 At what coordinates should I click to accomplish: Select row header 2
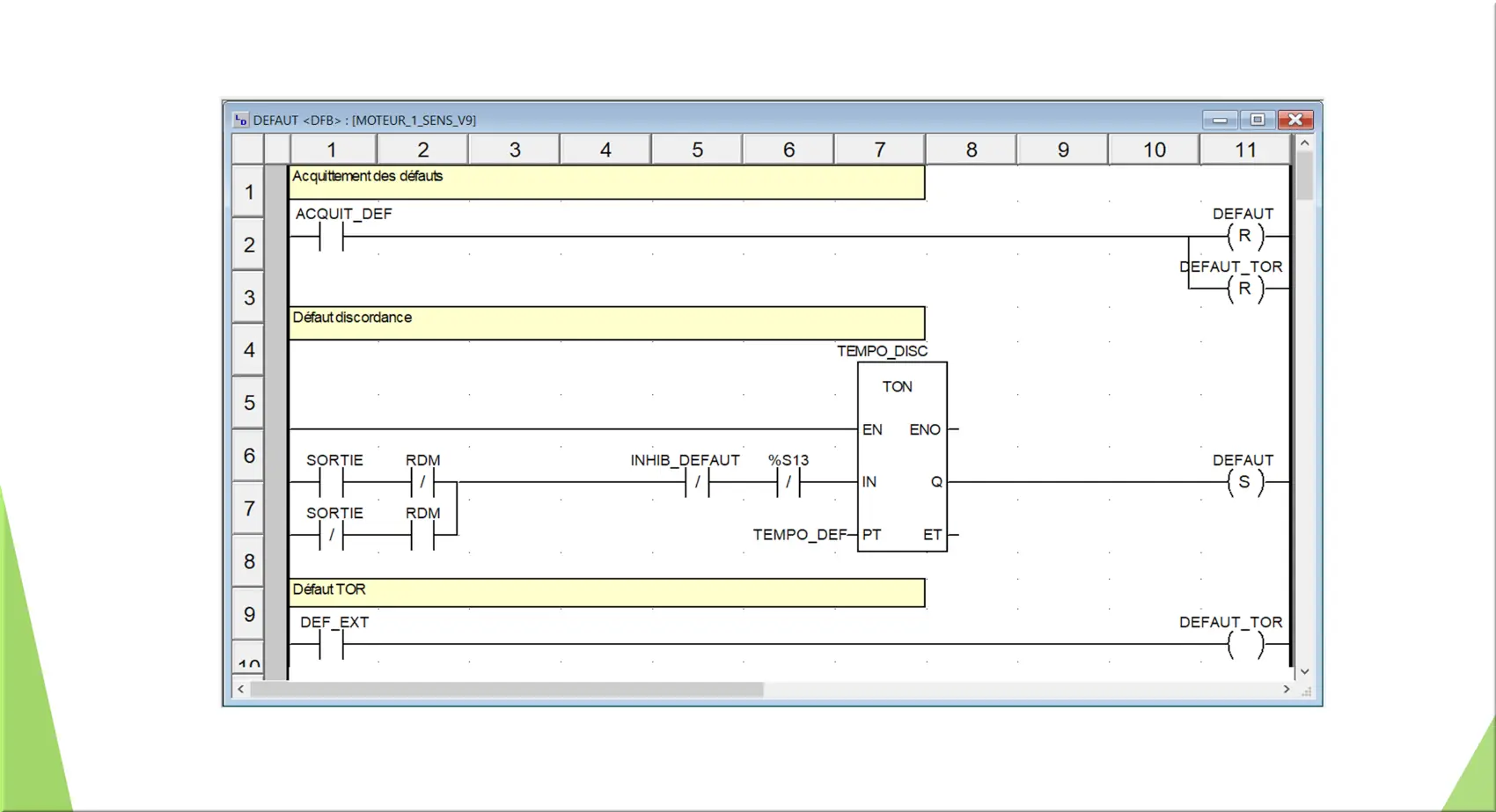249,245
